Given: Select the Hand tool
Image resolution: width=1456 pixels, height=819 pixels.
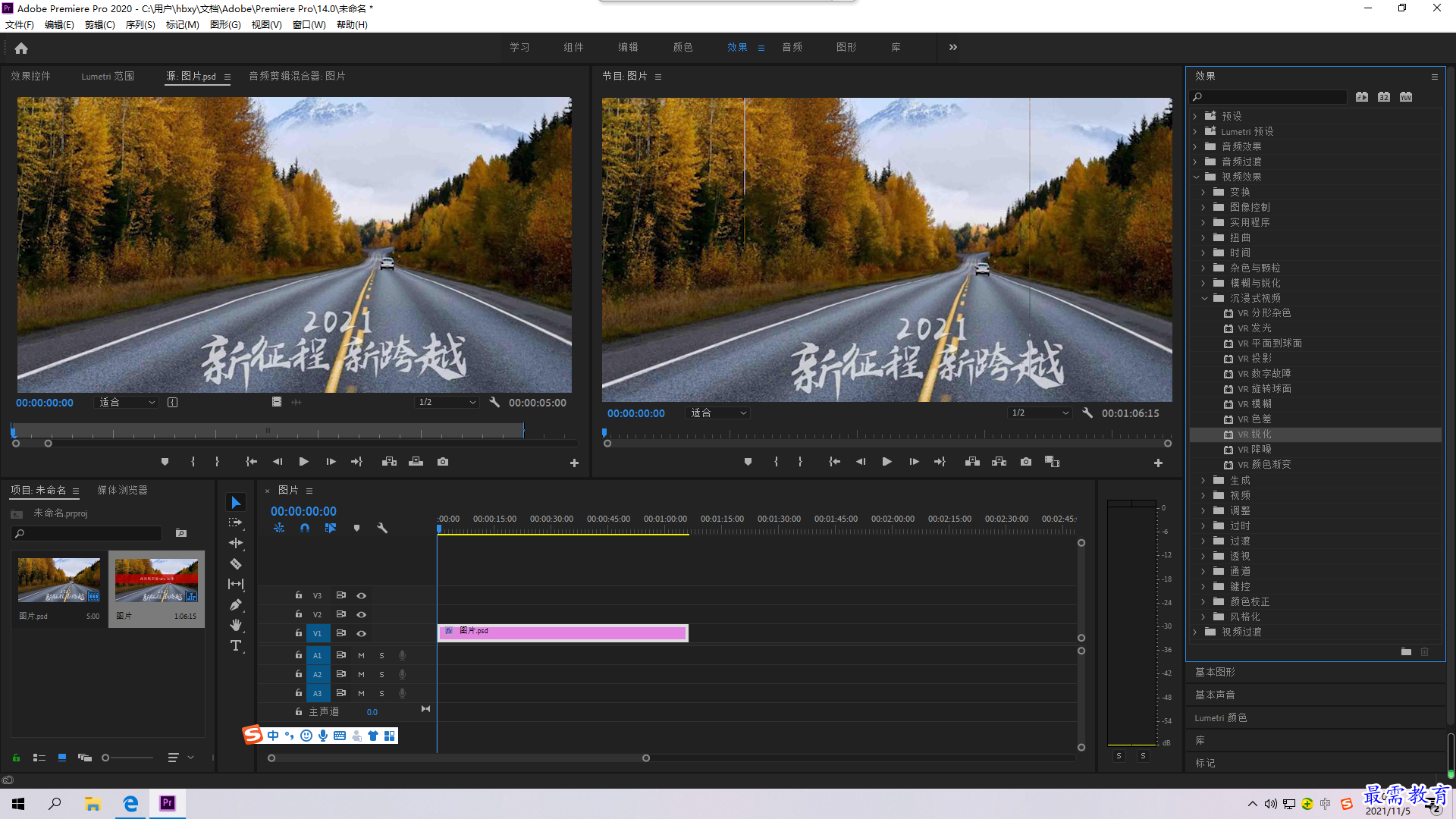Looking at the screenshot, I should 236,625.
